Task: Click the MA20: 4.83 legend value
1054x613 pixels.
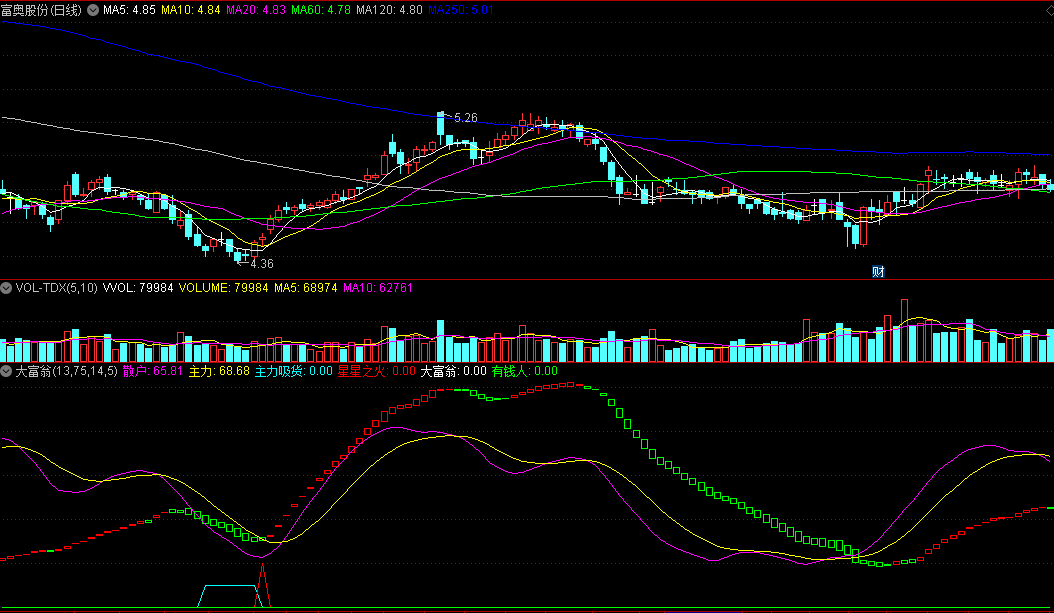Action: pos(256,10)
